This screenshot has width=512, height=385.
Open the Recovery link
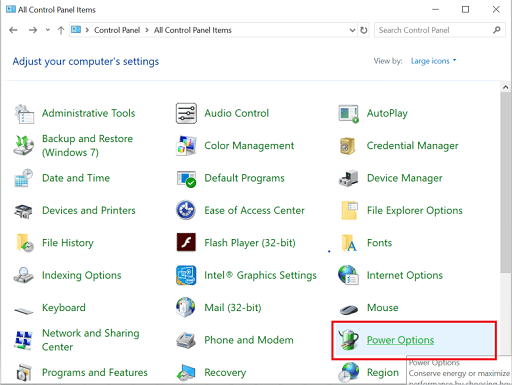click(x=225, y=372)
